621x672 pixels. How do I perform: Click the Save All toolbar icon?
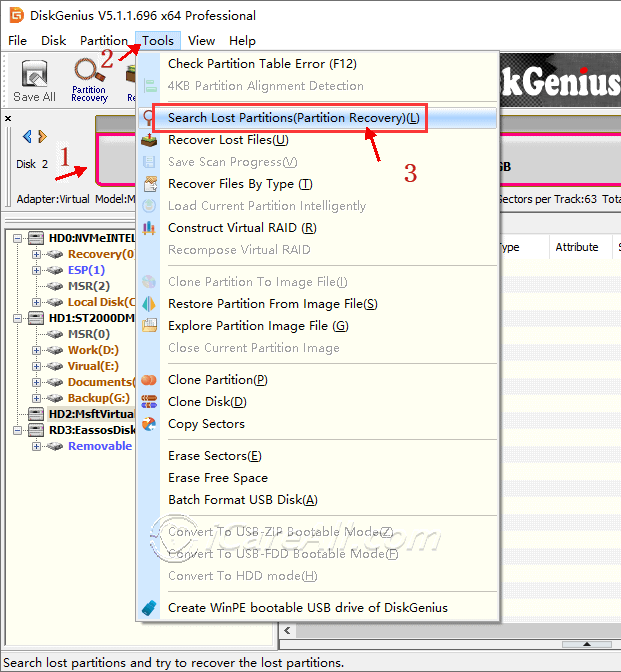pos(34,80)
